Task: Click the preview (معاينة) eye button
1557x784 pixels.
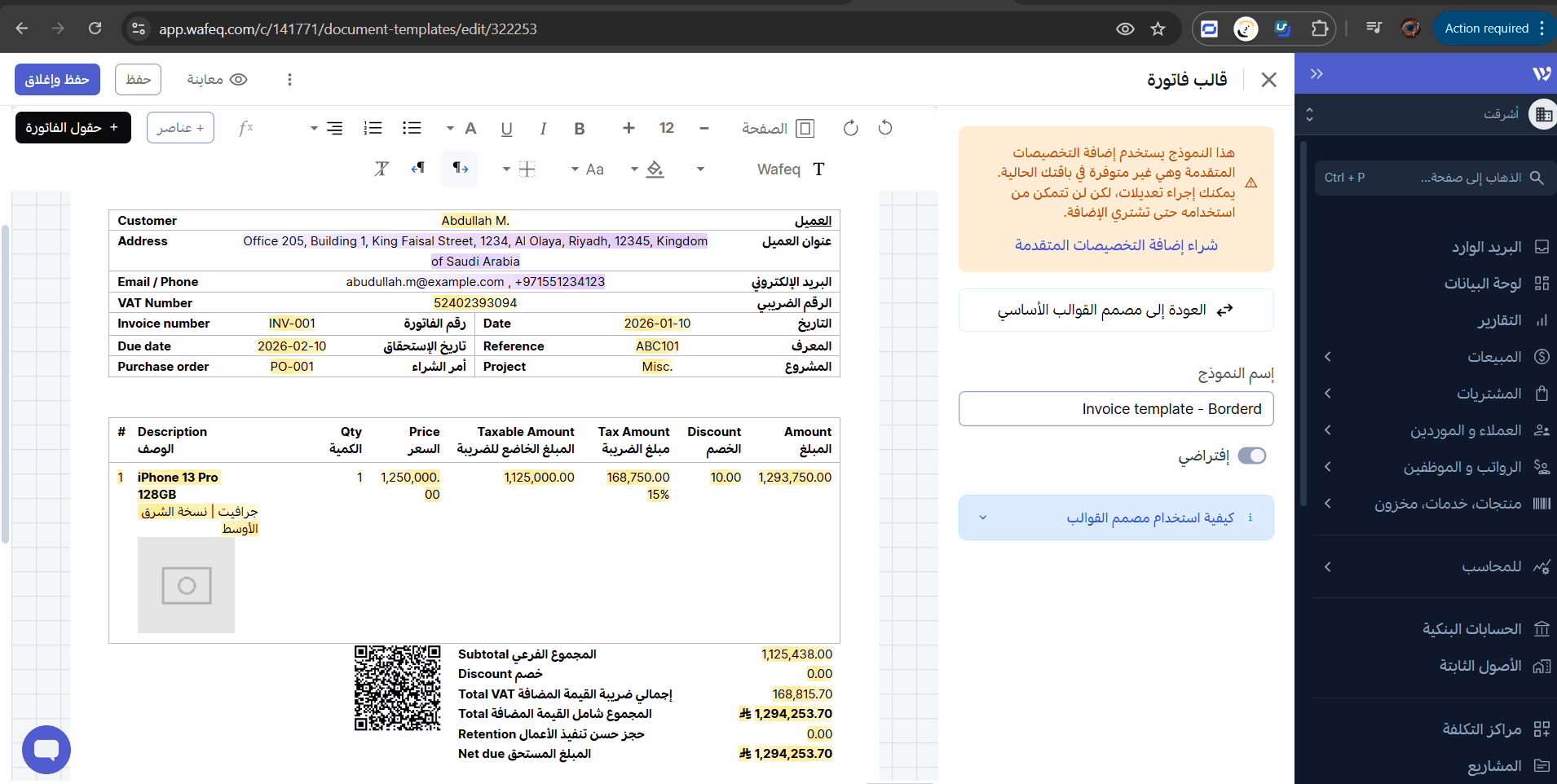Action: pyautogui.click(x=217, y=79)
